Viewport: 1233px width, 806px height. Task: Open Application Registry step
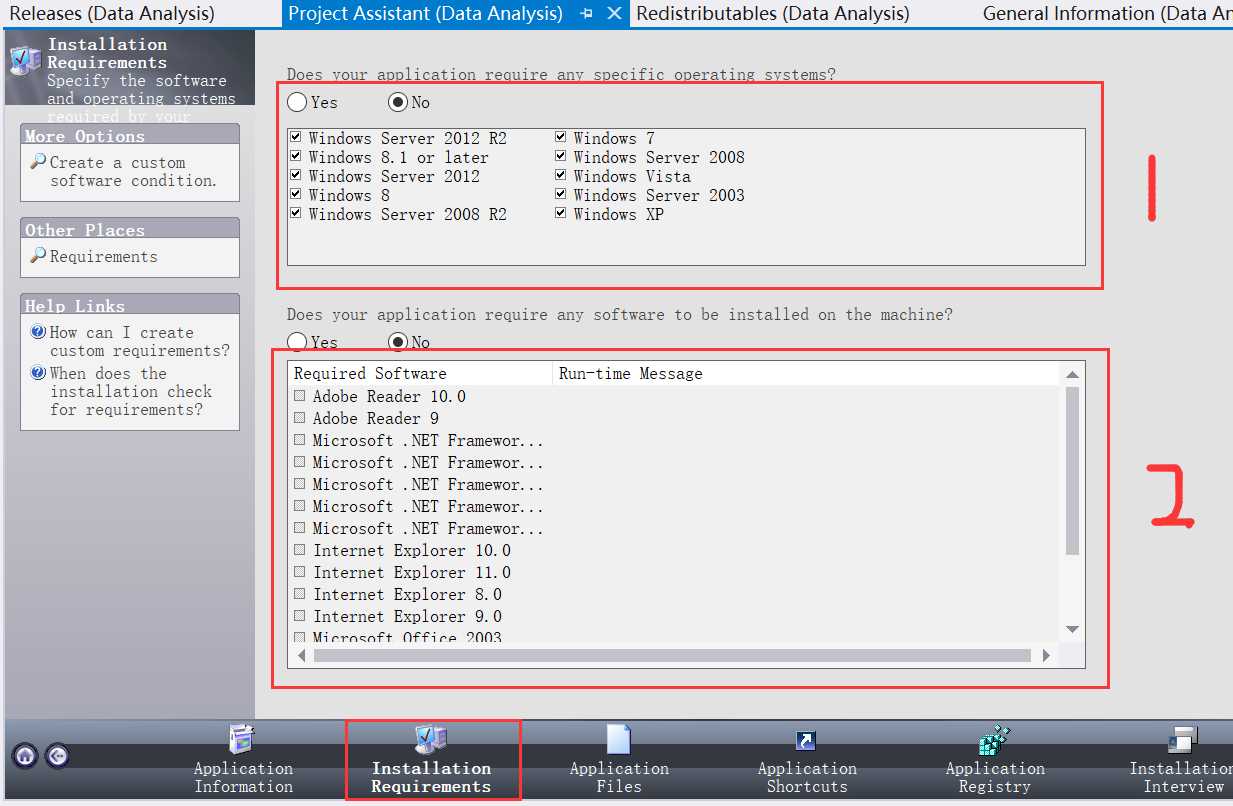(995, 760)
